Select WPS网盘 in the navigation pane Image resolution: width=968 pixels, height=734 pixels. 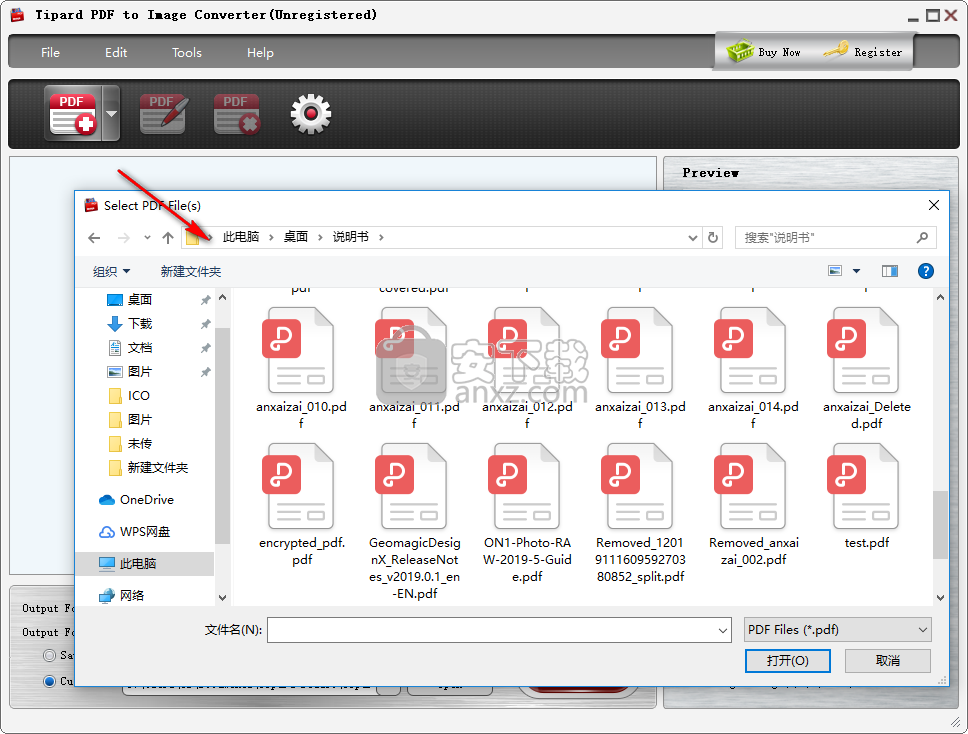144,532
